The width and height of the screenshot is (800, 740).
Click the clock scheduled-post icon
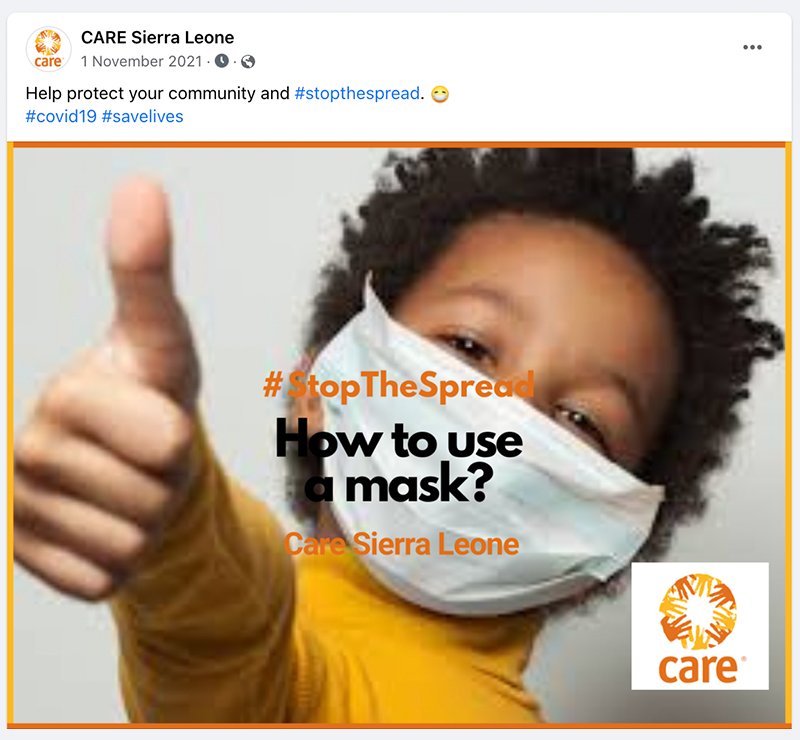(x=221, y=61)
